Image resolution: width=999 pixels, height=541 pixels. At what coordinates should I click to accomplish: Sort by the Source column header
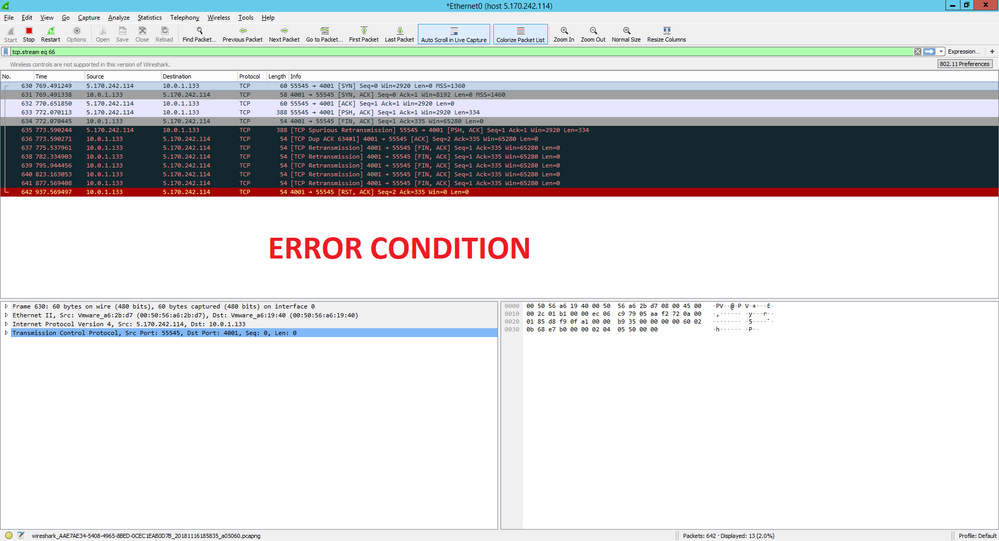coord(122,76)
